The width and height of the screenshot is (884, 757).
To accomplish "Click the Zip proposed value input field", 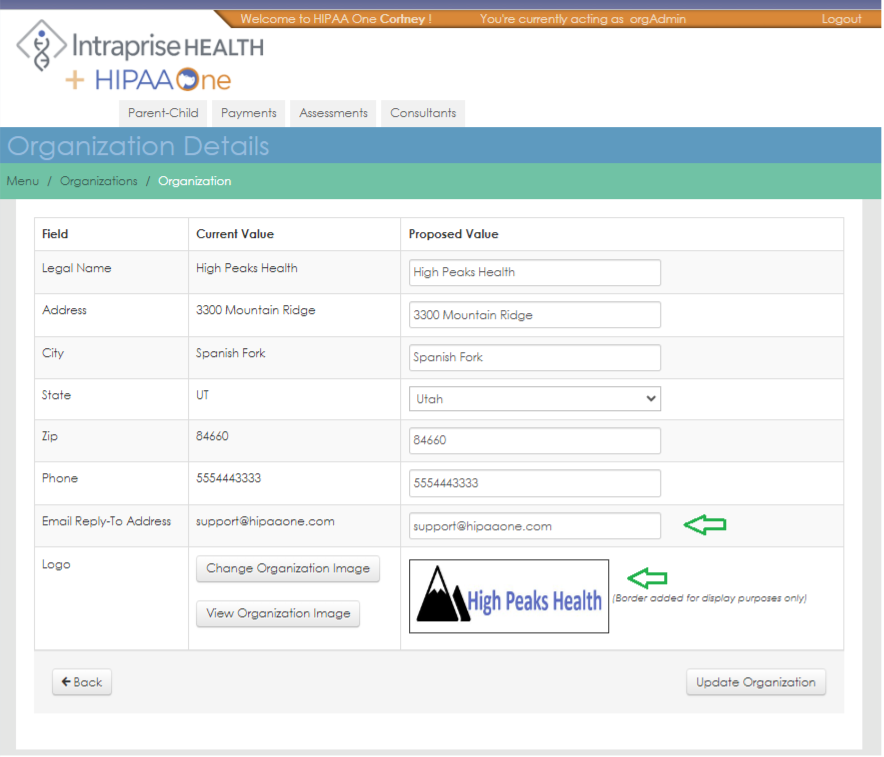I will (534, 440).
